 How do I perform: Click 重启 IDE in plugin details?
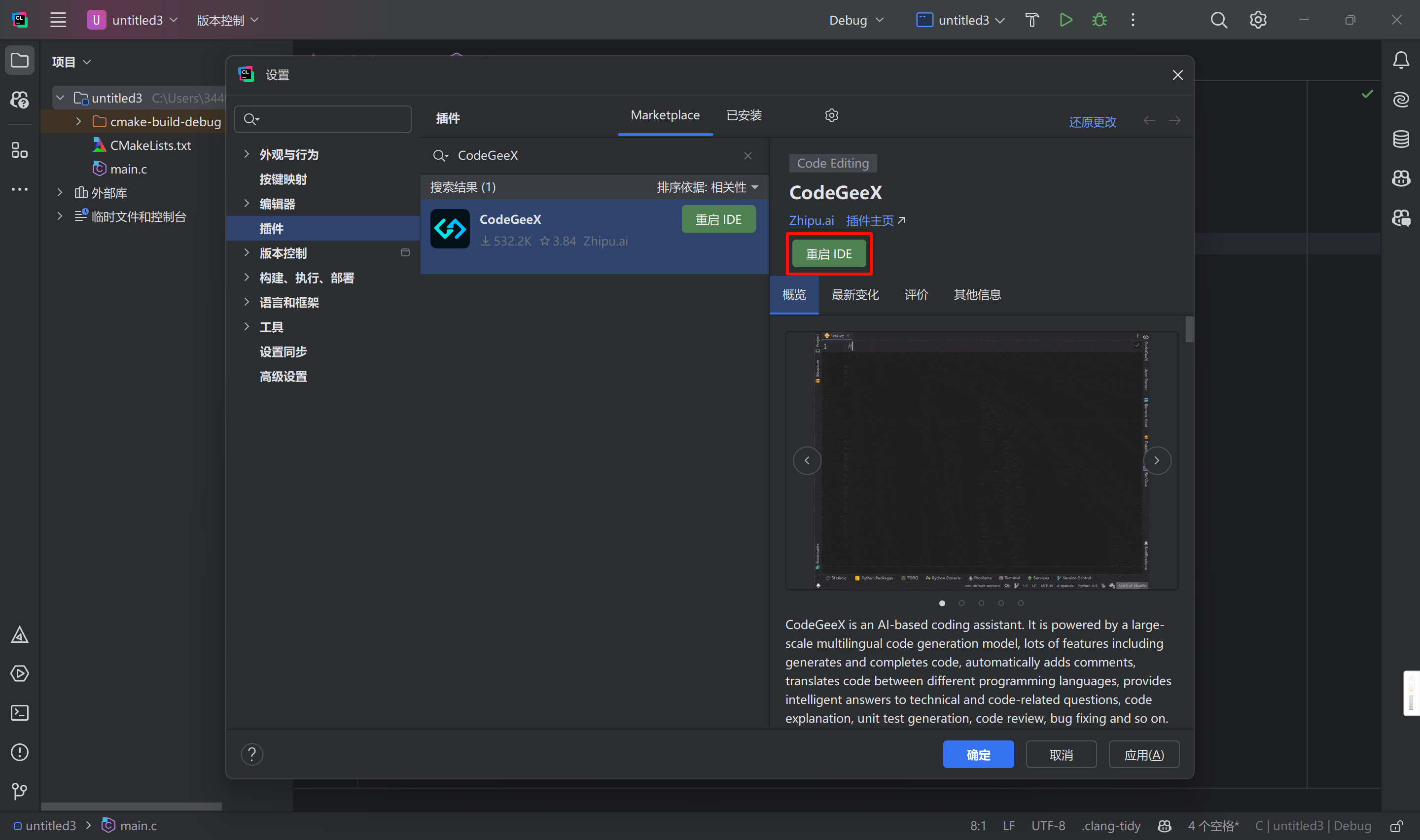tap(828, 253)
